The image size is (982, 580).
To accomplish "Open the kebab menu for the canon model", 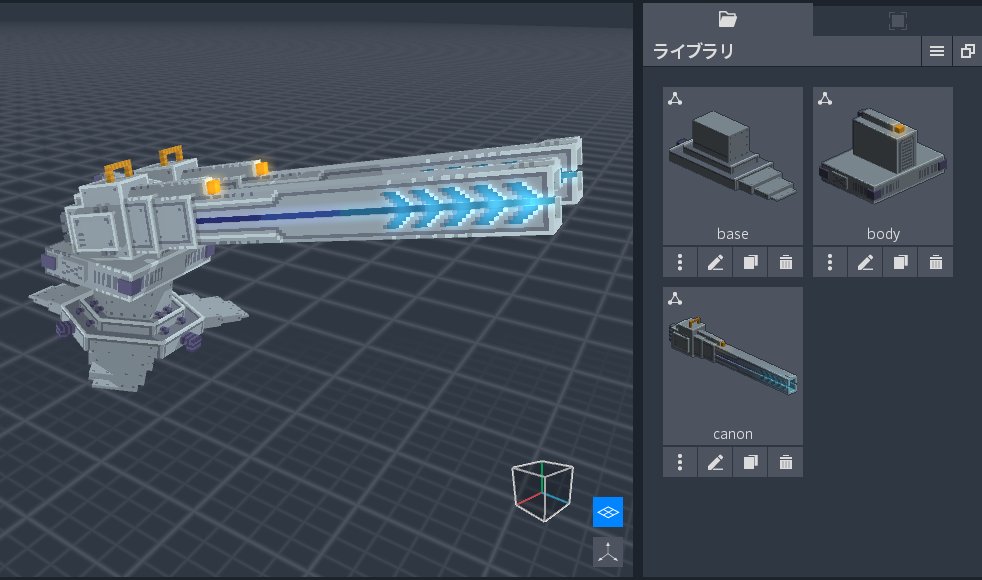I will click(680, 462).
